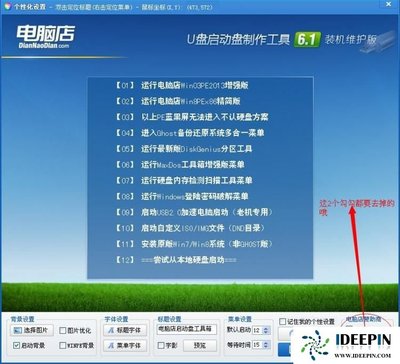Click the 默认启动 number field
The width and height of the screenshot is (400, 364).
[x=257, y=330]
